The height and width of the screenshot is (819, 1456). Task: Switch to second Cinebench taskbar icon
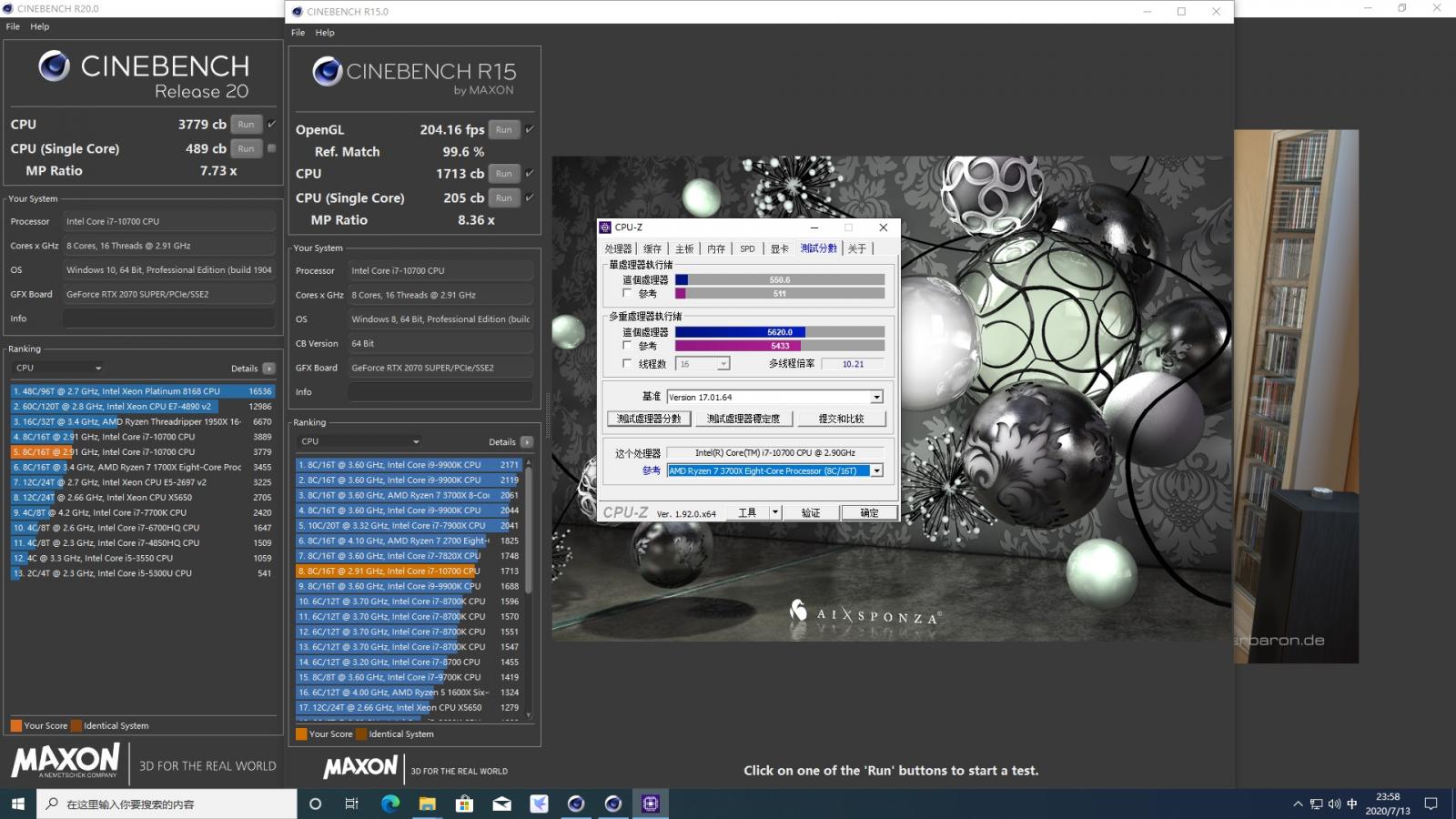click(x=613, y=804)
